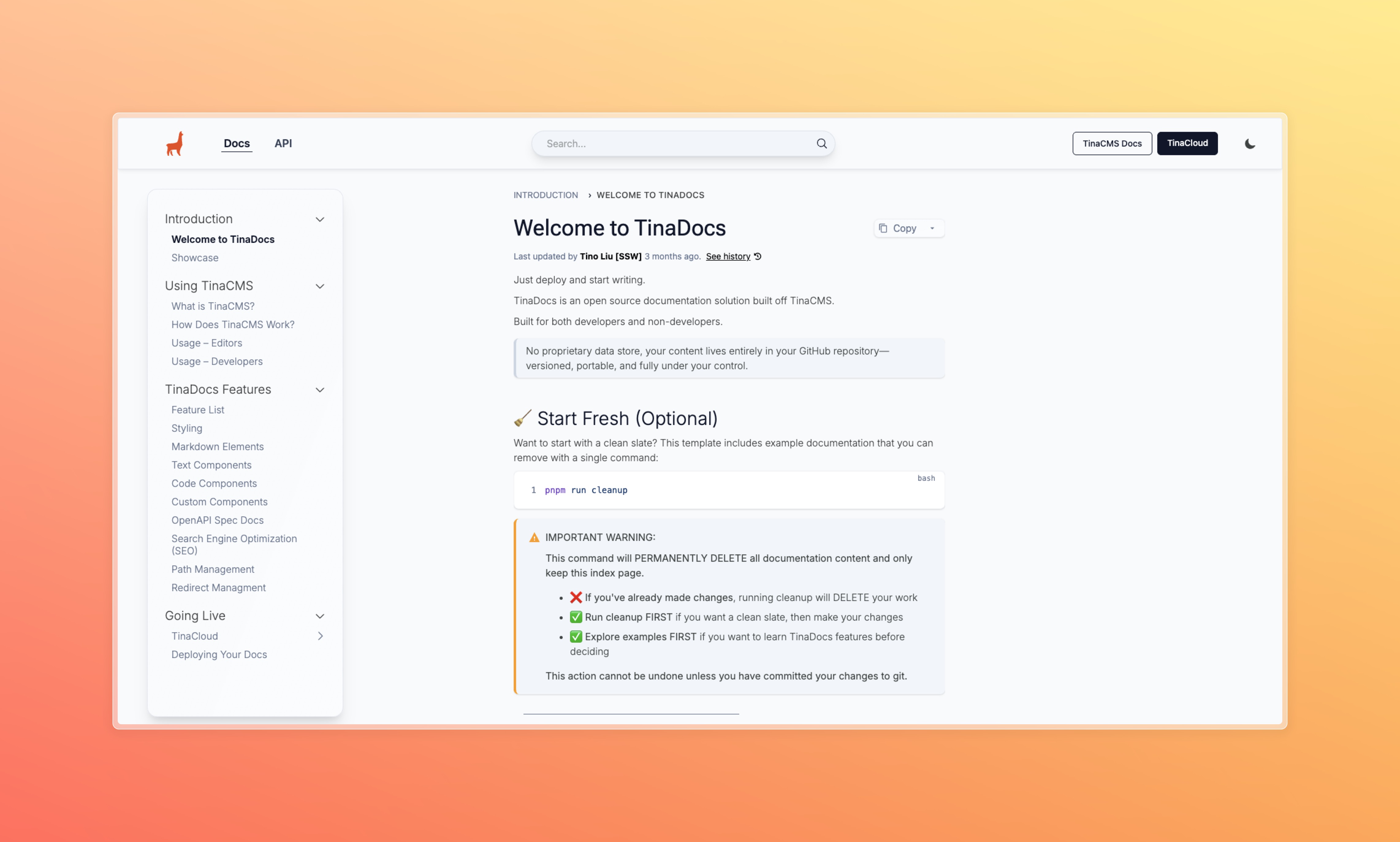The image size is (1400, 842).
Task: Click the history clock icon
Action: [758, 256]
